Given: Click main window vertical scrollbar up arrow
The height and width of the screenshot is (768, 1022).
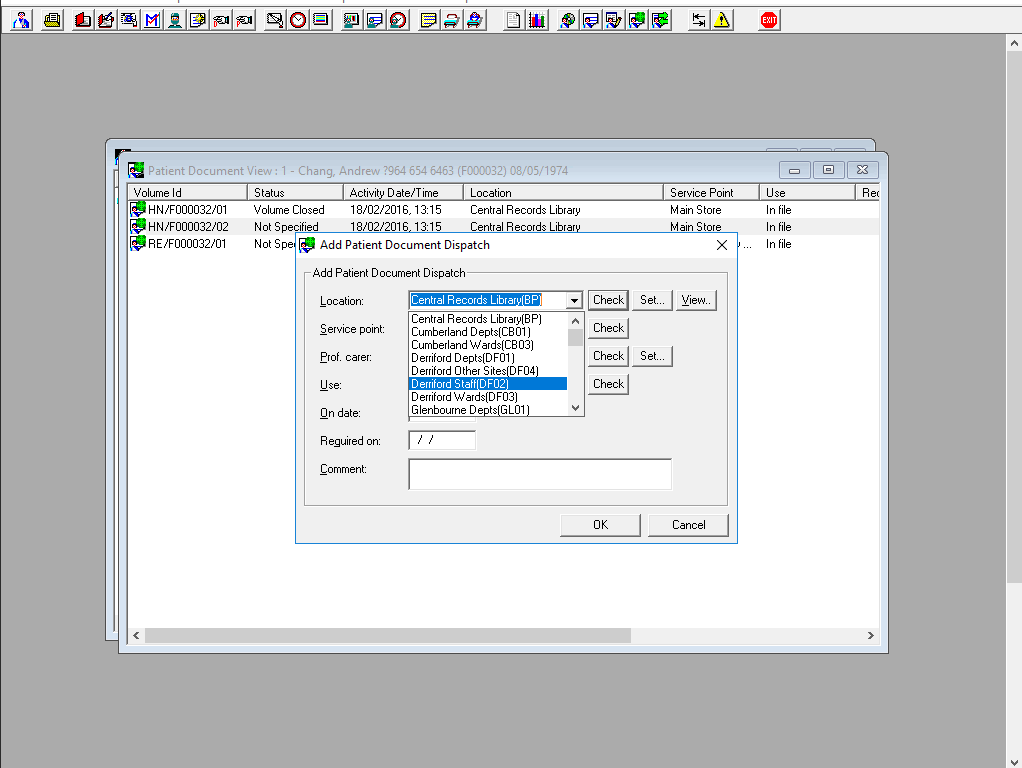Looking at the screenshot, I should [x=1014, y=44].
